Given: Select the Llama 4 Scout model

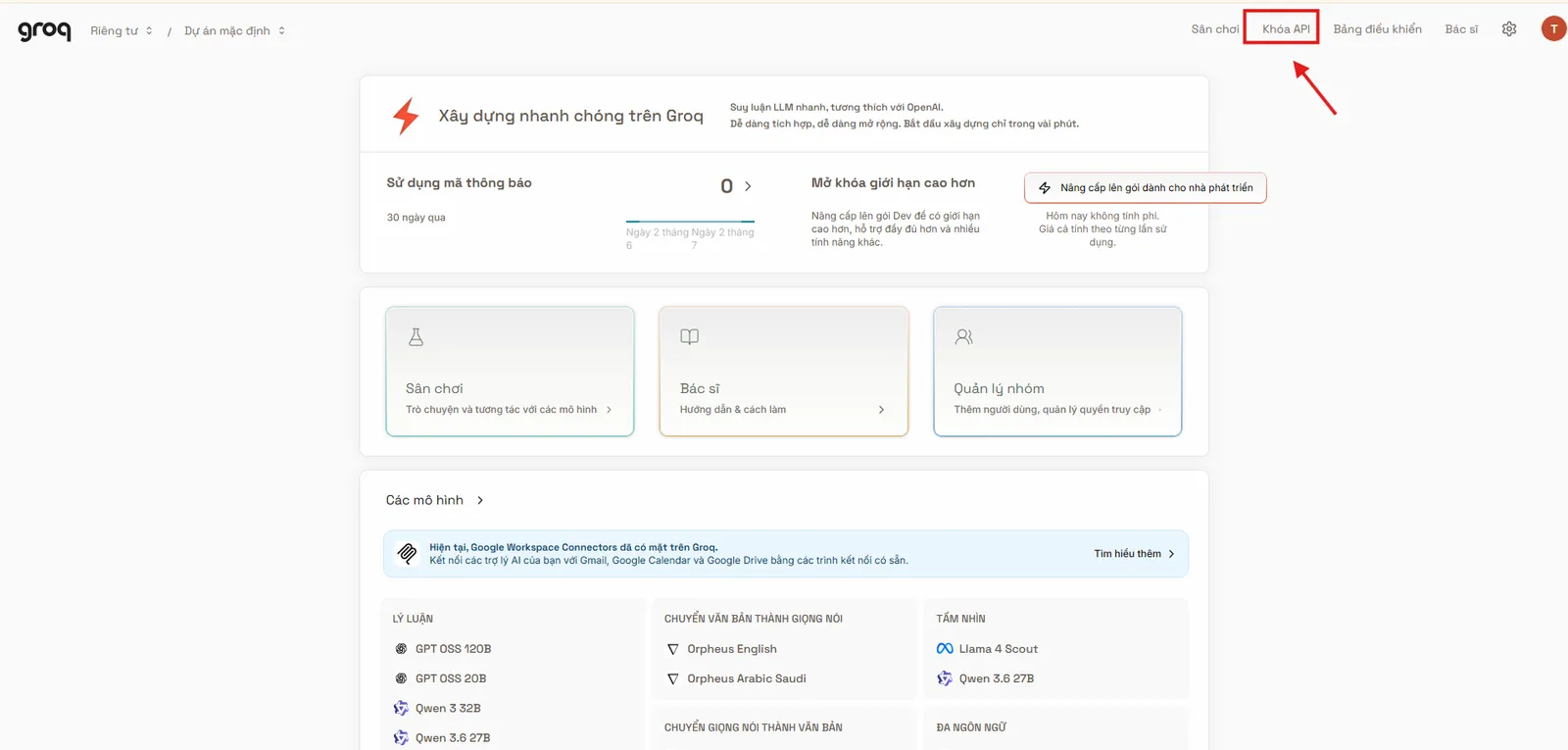Looking at the screenshot, I should (999, 649).
